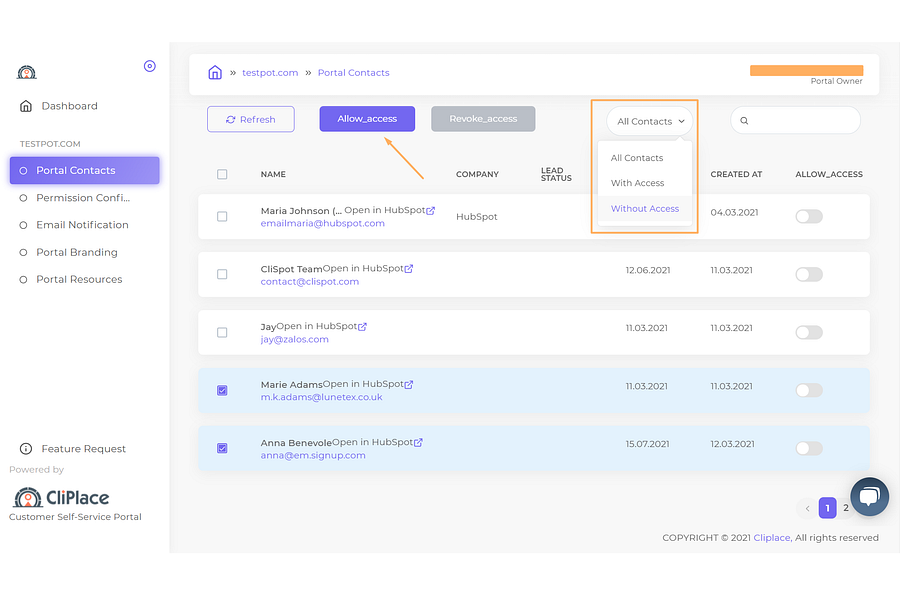Image resolution: width=900 pixels, height=600 pixels.
Task: Open Feature Request link
Action: pos(83,449)
